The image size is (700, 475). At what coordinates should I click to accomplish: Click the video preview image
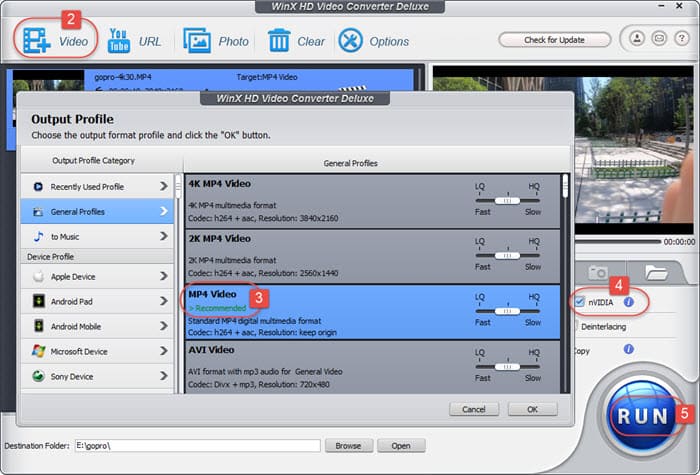[x=633, y=150]
